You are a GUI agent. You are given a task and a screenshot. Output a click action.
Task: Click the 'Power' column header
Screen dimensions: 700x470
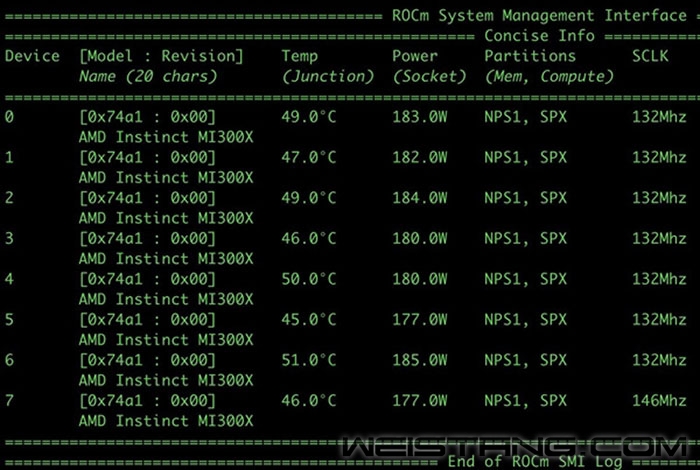(x=415, y=56)
